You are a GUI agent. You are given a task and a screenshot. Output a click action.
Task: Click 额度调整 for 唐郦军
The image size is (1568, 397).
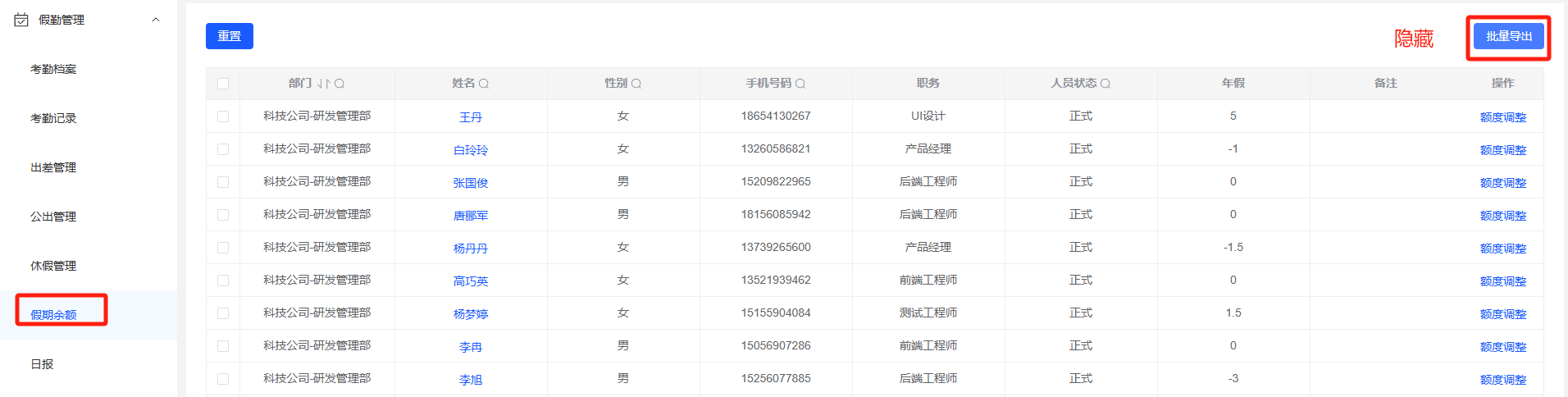click(1502, 216)
